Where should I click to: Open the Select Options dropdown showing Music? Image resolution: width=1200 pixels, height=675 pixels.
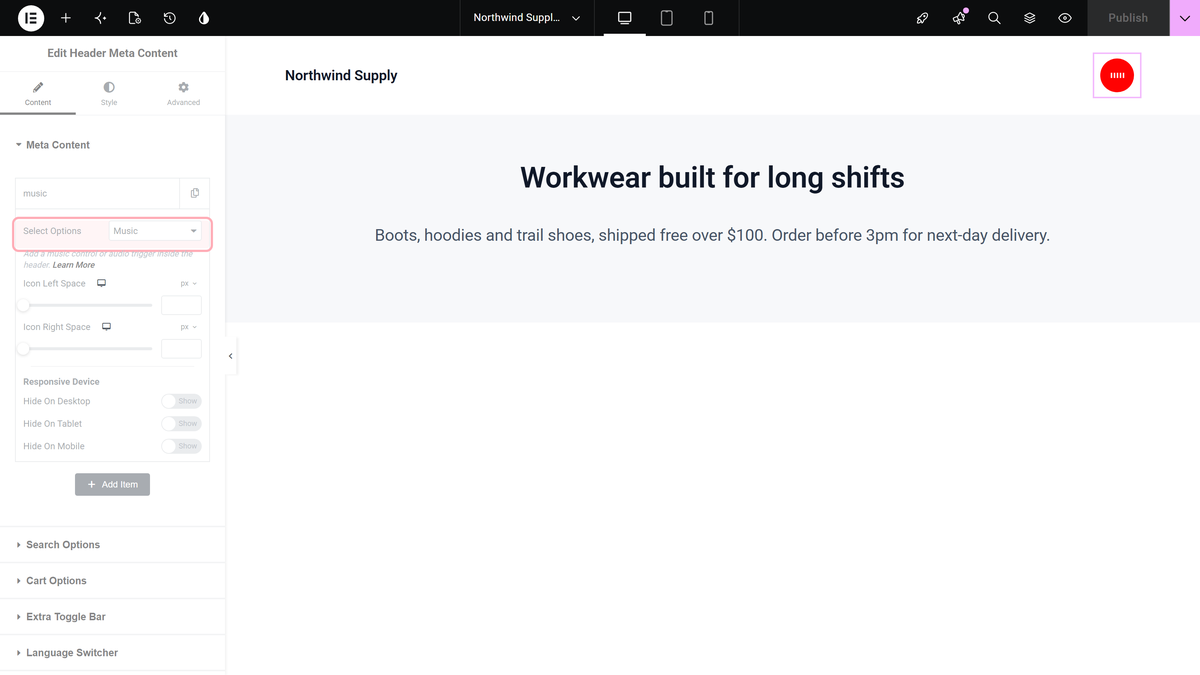(x=155, y=231)
